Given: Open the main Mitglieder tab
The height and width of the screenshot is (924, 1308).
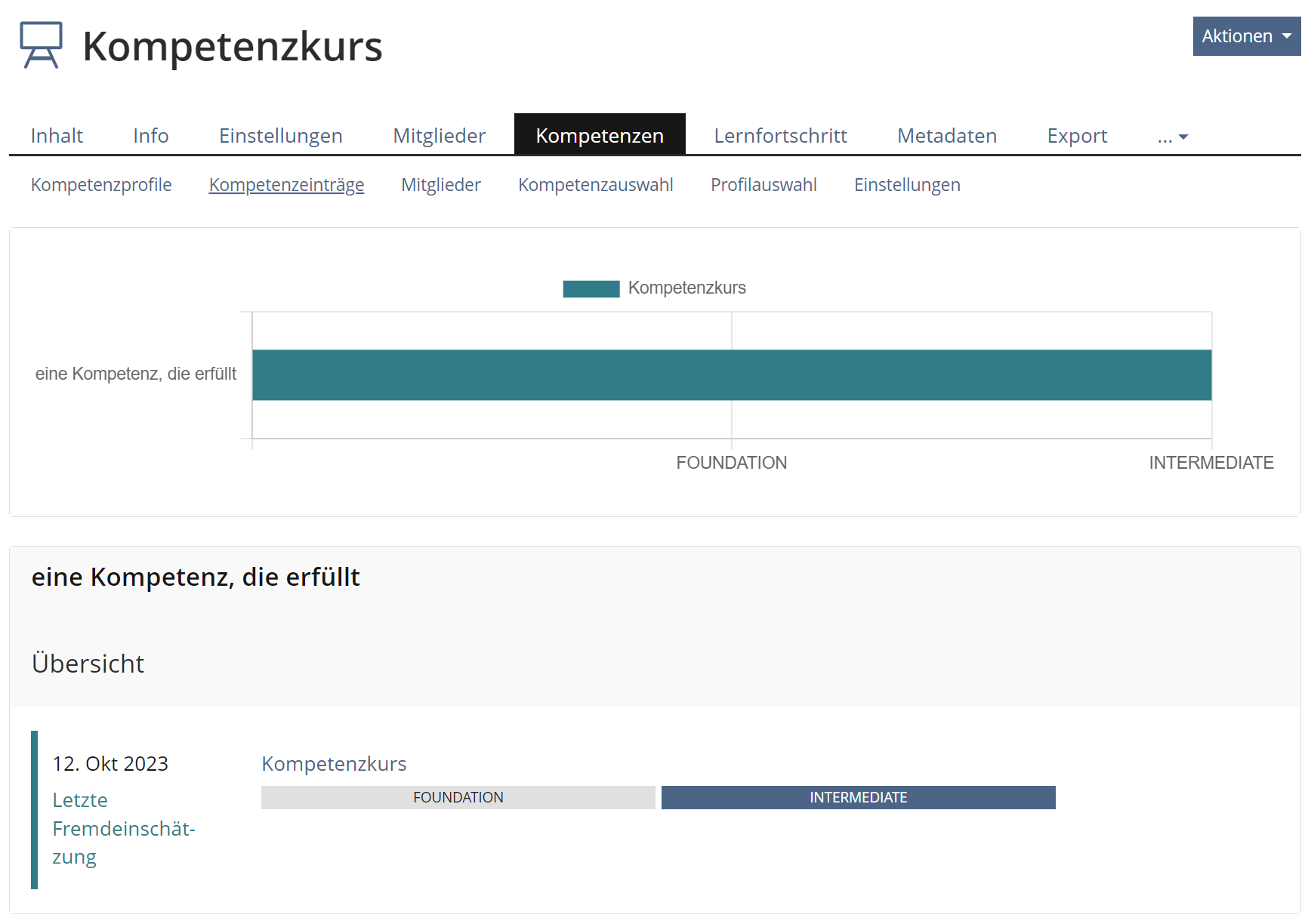Looking at the screenshot, I should point(439,136).
